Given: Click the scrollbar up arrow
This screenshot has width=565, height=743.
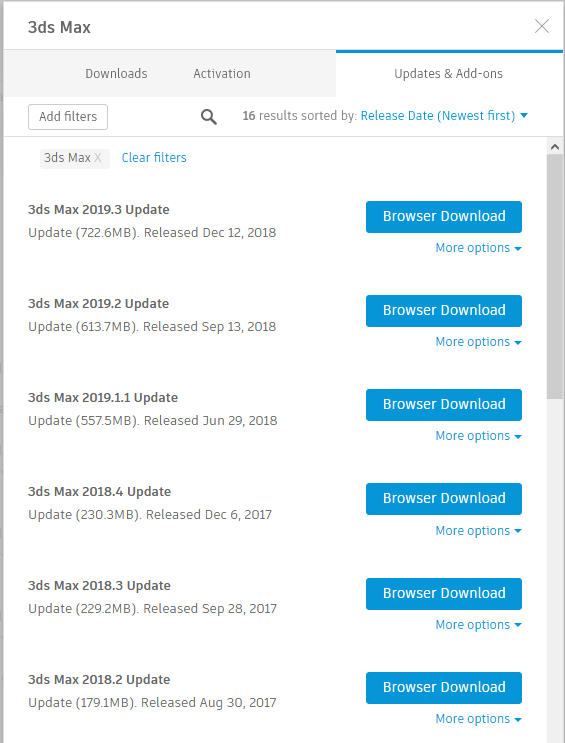Looking at the screenshot, I should click(555, 147).
